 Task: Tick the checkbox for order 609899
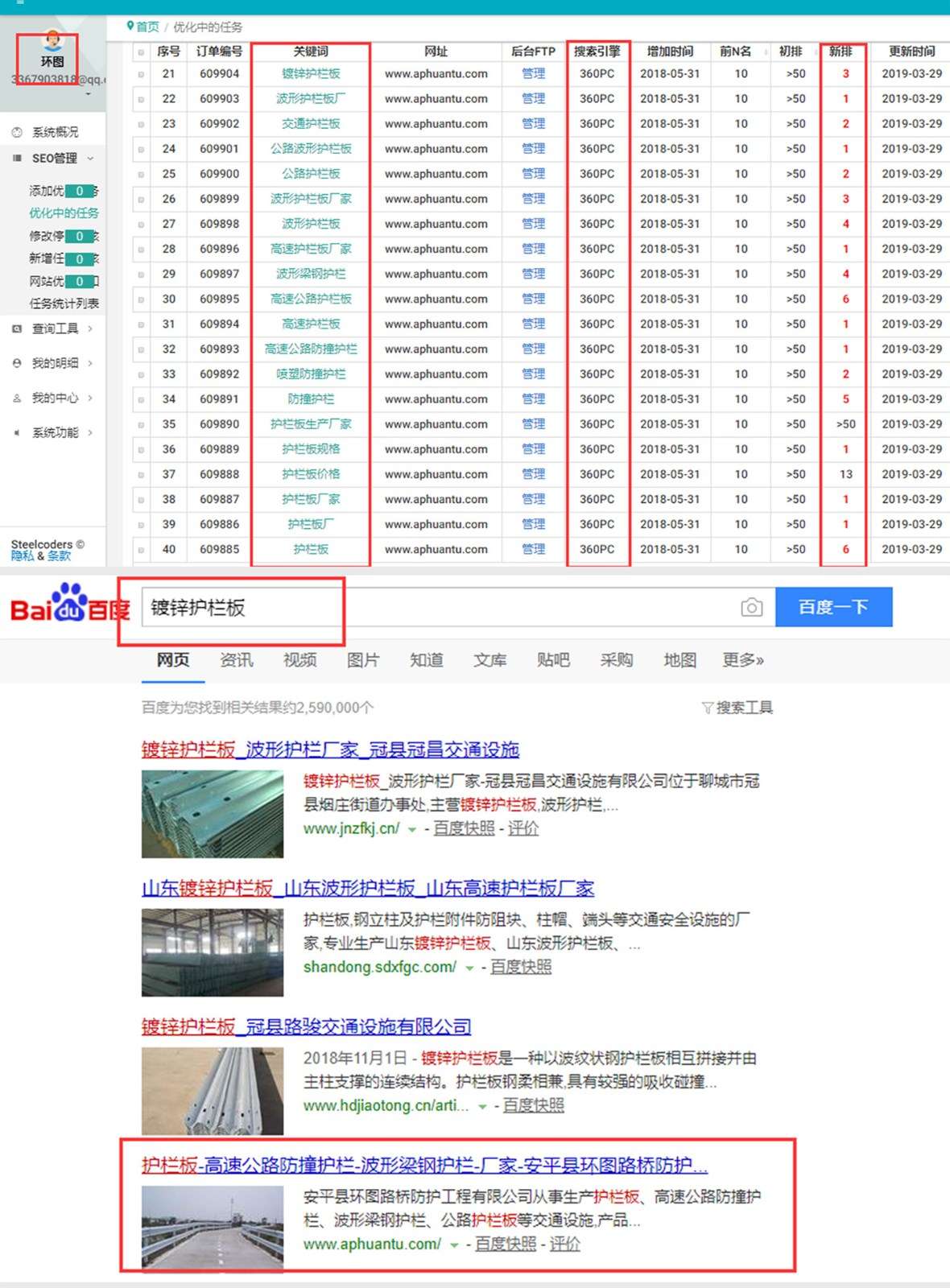pos(141,199)
